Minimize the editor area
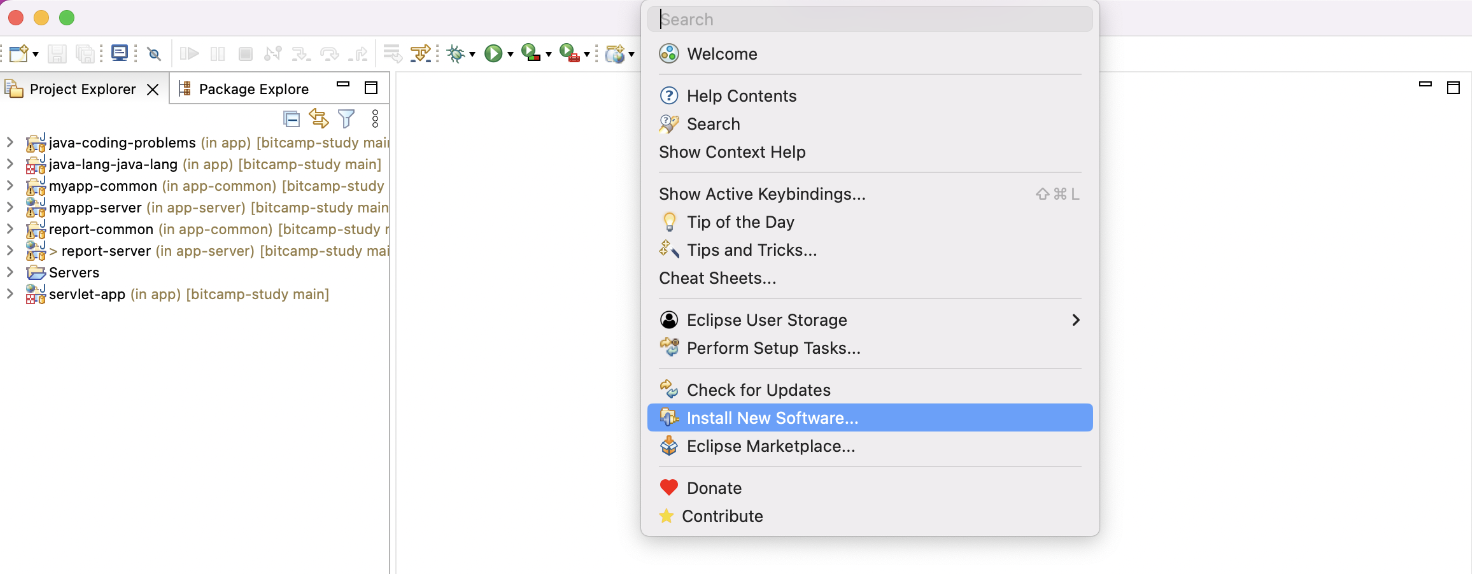This screenshot has height=574, width=1472. (1426, 85)
